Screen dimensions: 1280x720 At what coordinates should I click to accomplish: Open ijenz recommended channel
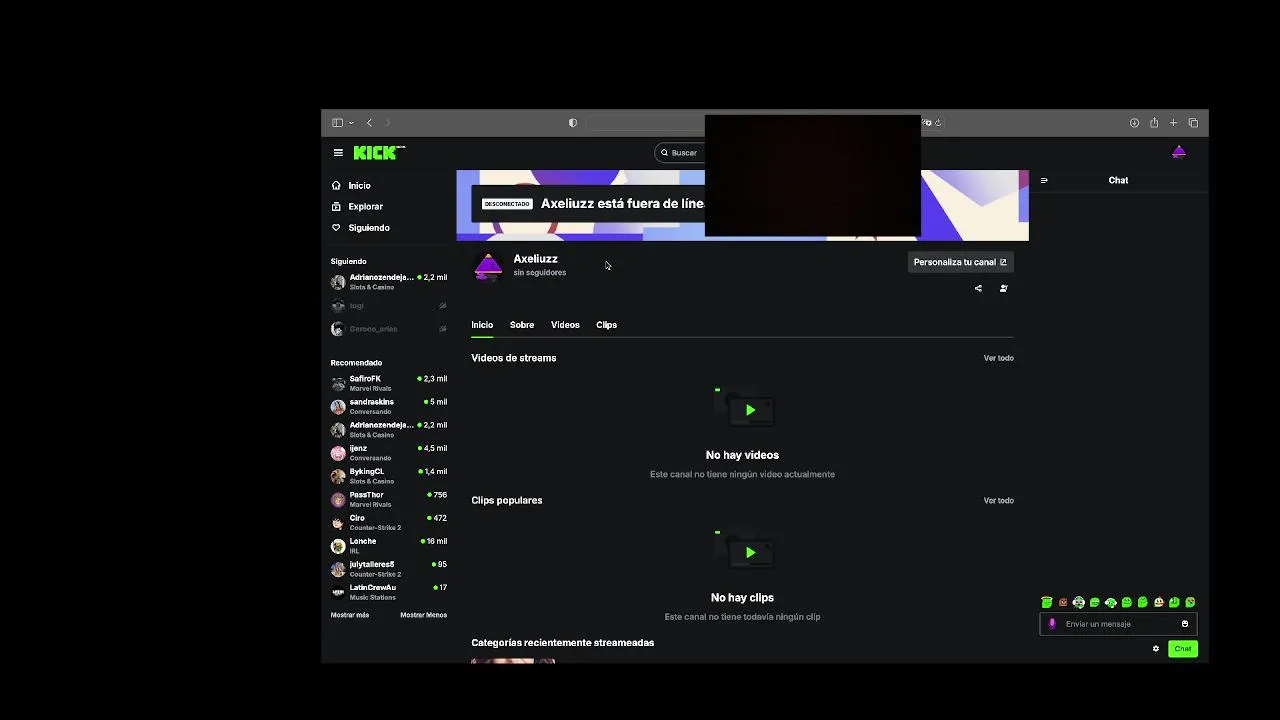tap(389, 453)
